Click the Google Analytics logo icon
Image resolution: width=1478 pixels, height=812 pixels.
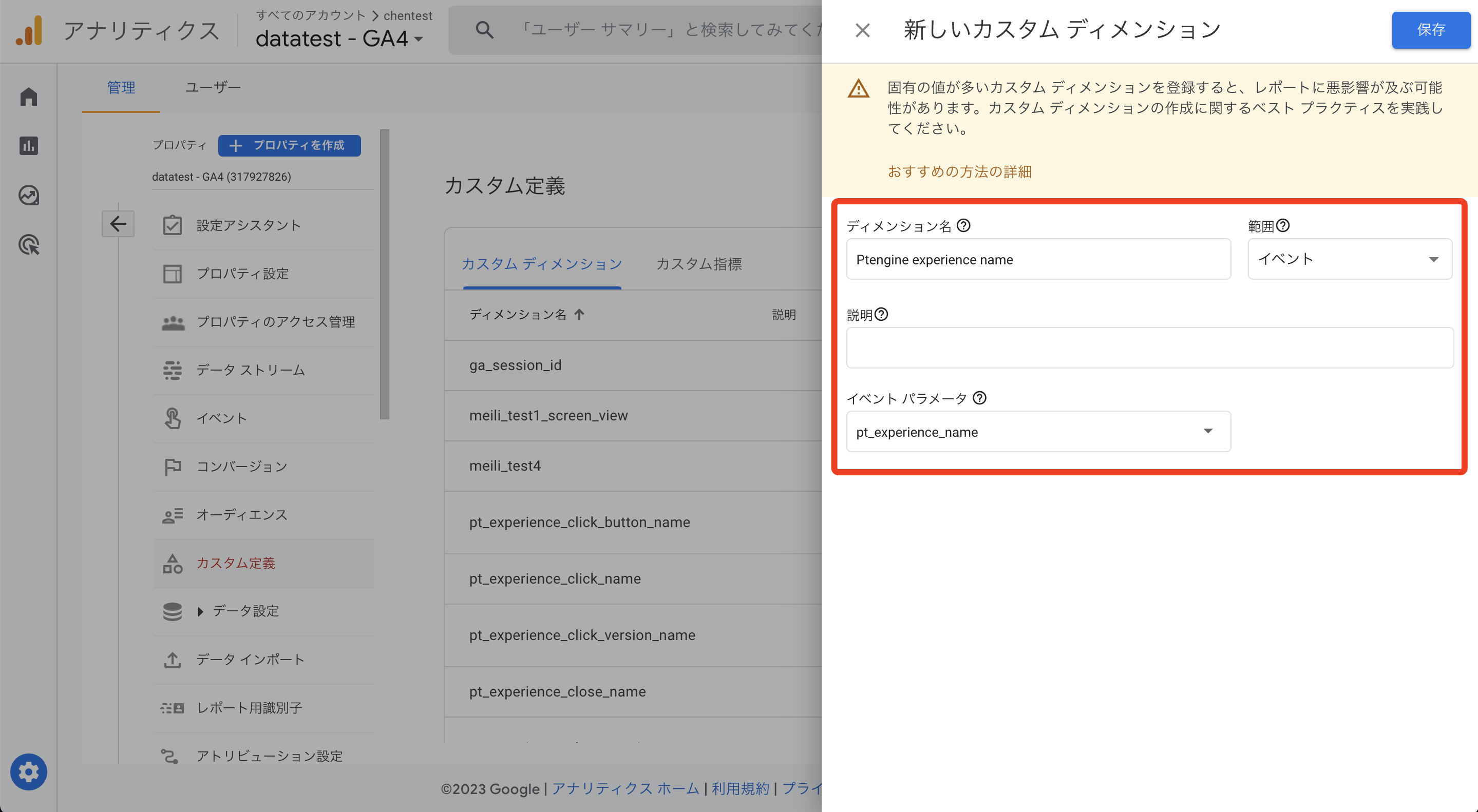coord(29,30)
